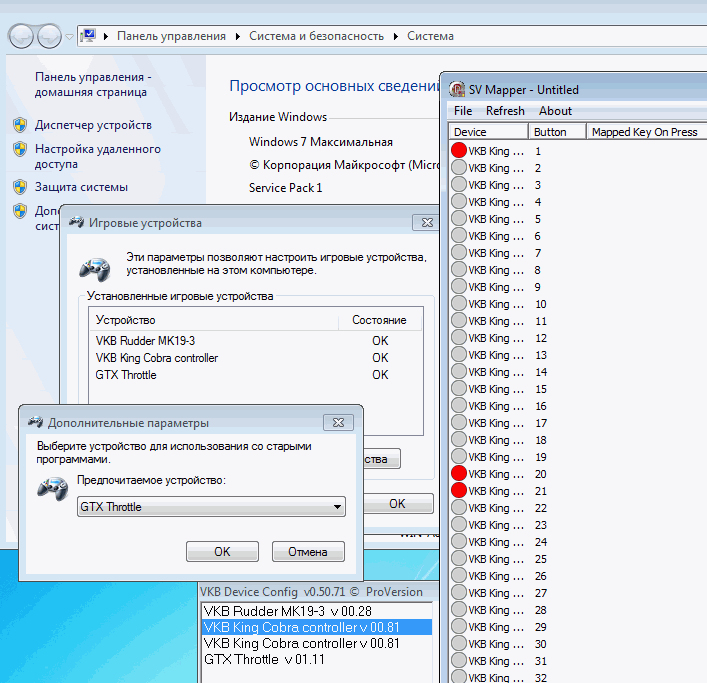Select the button 30 row in SV Mapper

point(578,644)
